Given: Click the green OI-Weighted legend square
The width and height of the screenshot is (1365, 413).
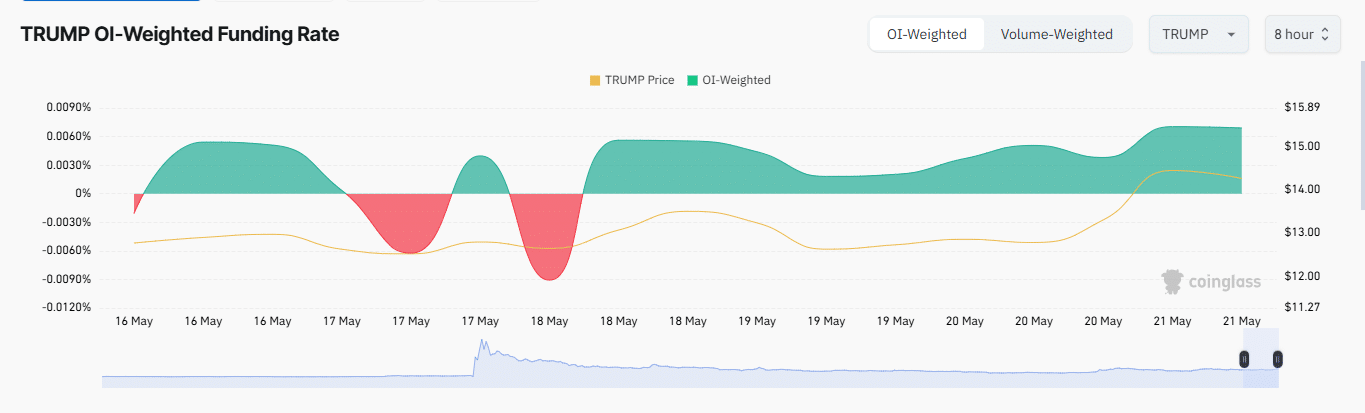Looking at the screenshot, I should (692, 80).
